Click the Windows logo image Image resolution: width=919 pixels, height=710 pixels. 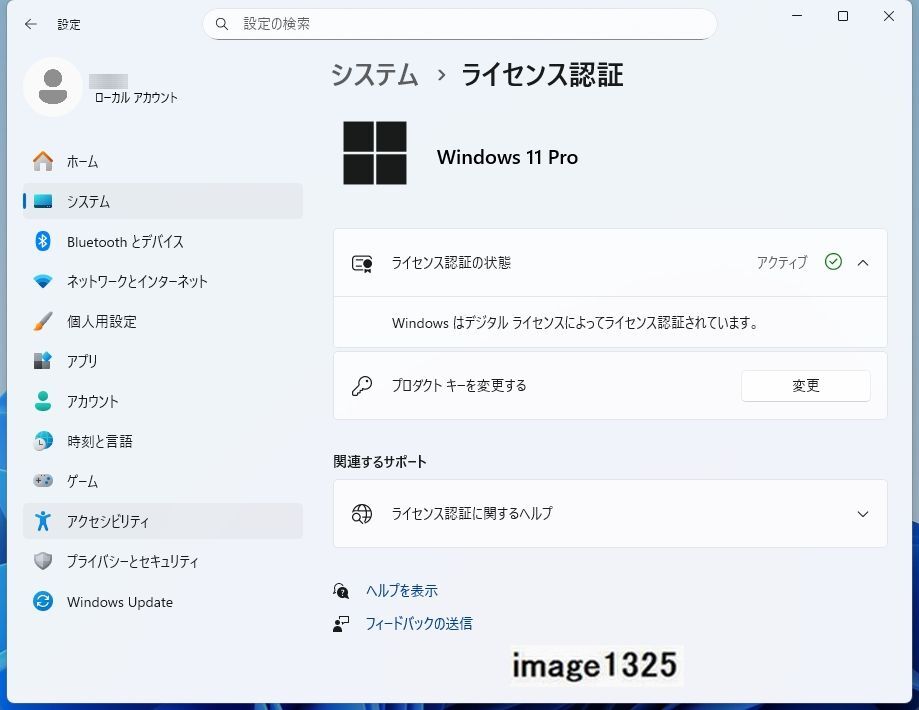[x=375, y=153]
